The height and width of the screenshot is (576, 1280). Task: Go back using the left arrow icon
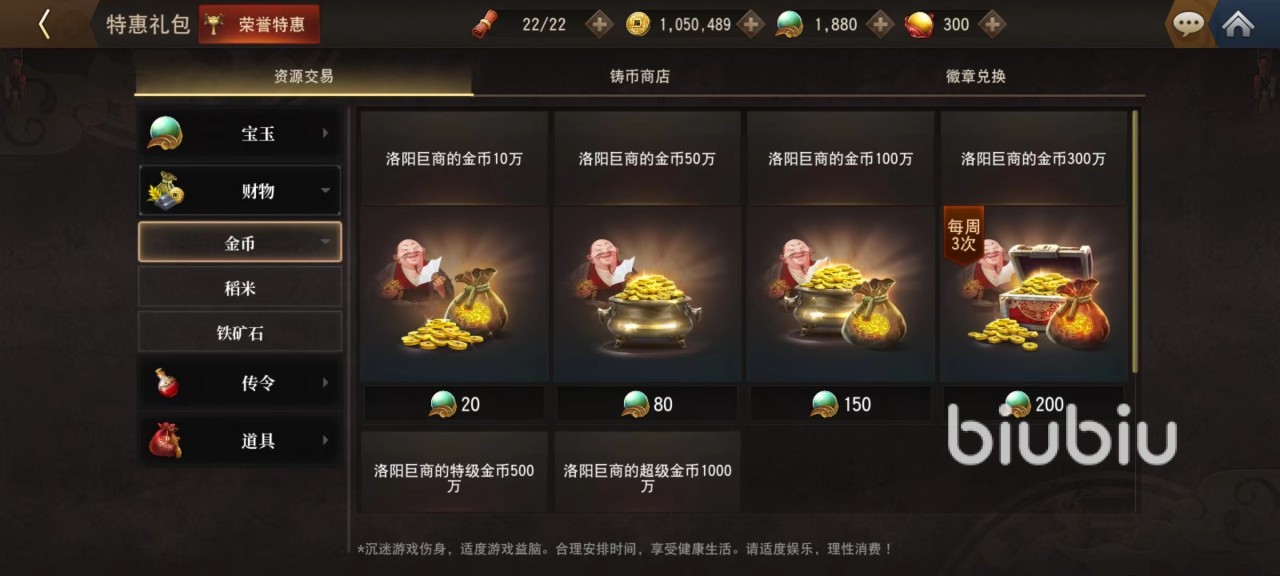[x=44, y=24]
